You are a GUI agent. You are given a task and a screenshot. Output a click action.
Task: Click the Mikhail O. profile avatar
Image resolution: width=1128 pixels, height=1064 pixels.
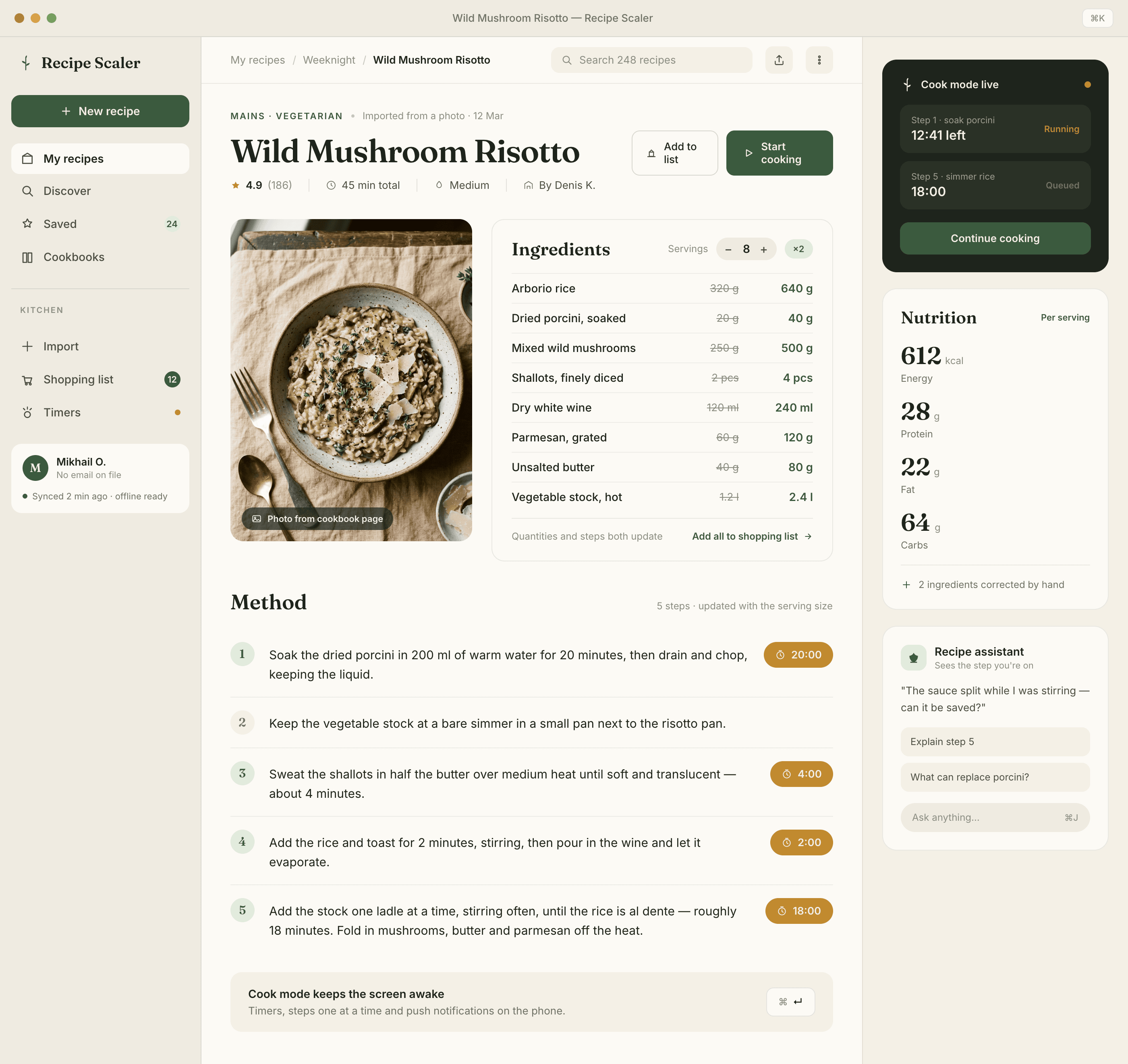coord(35,468)
